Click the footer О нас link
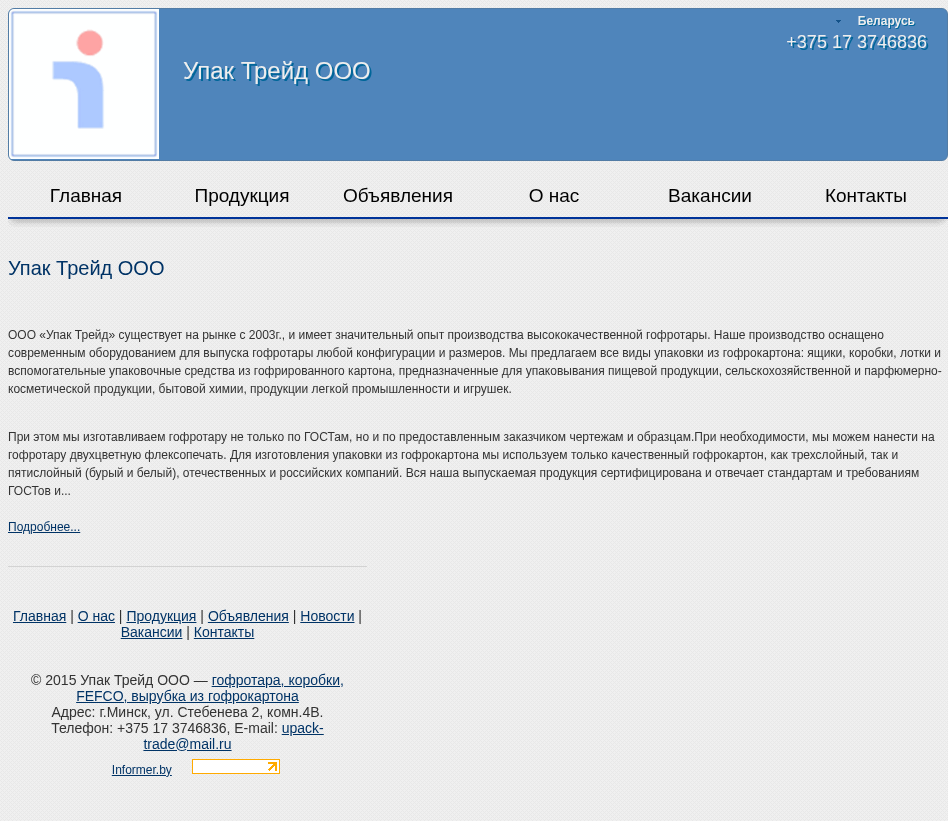Image resolution: width=948 pixels, height=821 pixels. 96,616
